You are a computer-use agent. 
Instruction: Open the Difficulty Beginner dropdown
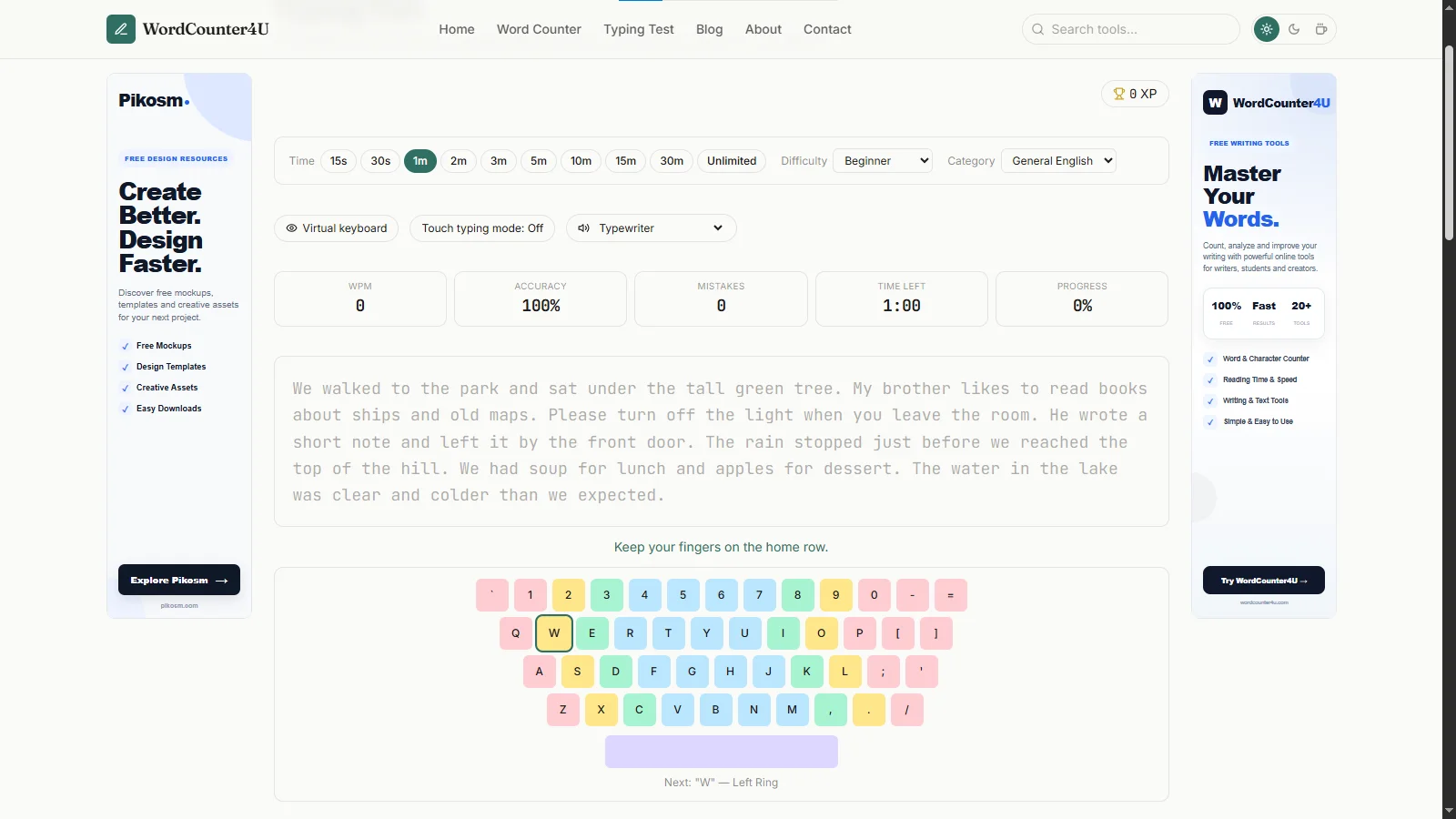[883, 161]
